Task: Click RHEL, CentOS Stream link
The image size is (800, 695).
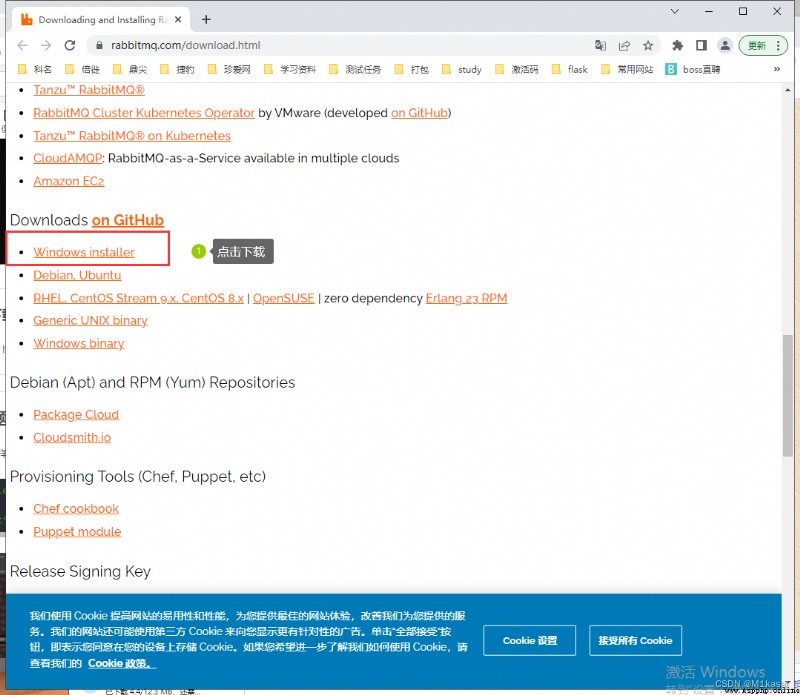Action: [138, 298]
